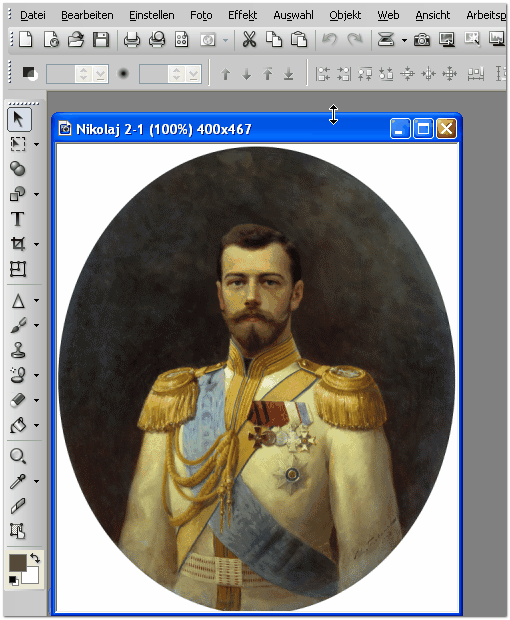Viewport: 510px width, 620px height.
Task: Select the Eyedropper tool
Action: [x=18, y=481]
